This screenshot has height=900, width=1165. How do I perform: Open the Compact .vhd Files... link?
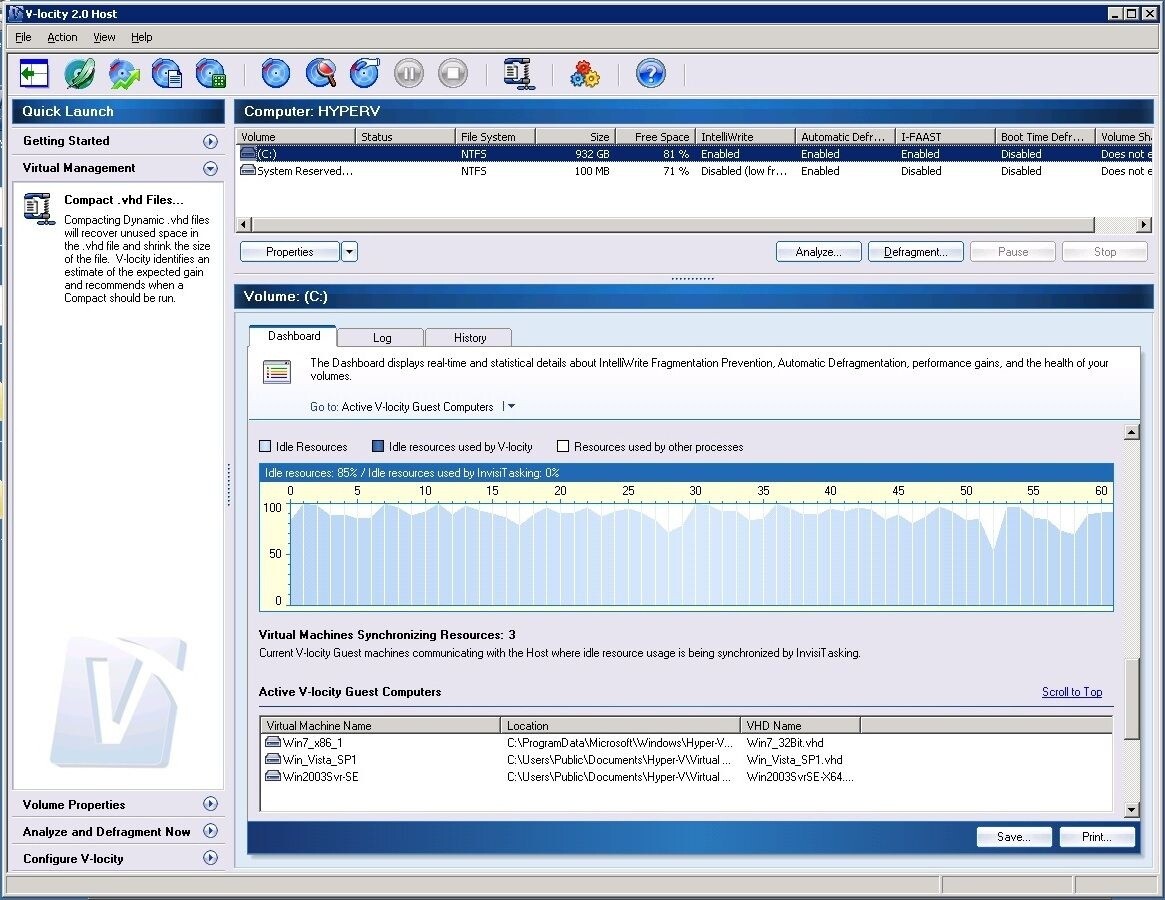tap(123, 200)
